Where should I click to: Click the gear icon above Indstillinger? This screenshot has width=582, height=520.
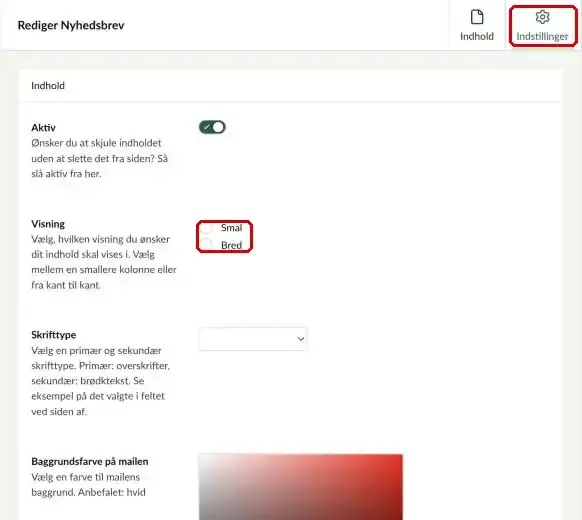point(542,17)
